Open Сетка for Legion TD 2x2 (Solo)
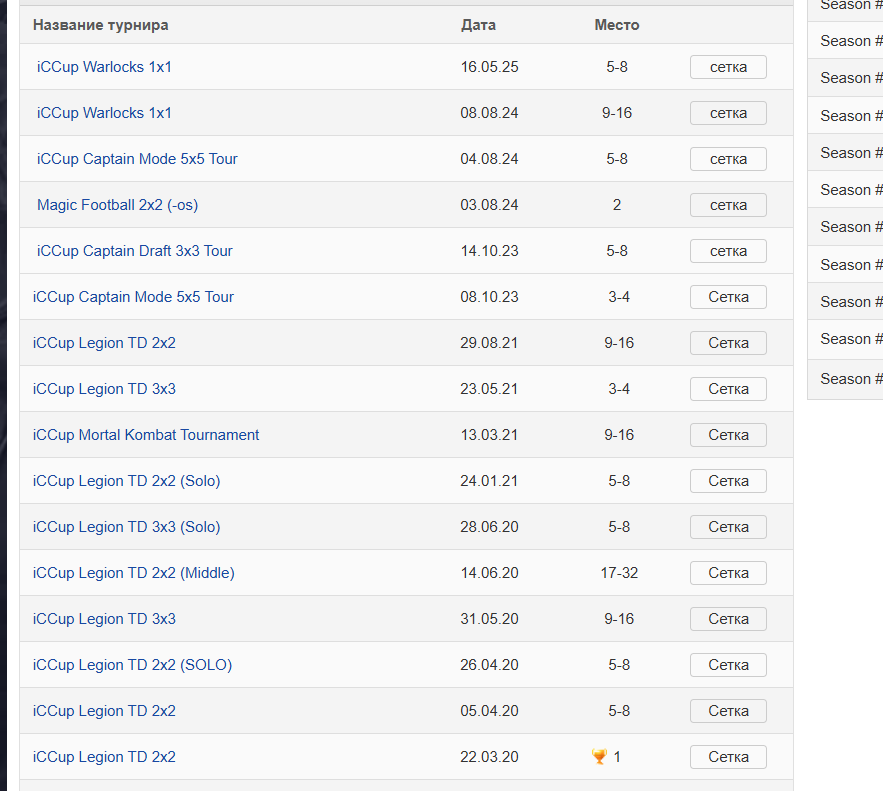The image size is (883, 791). [728, 481]
